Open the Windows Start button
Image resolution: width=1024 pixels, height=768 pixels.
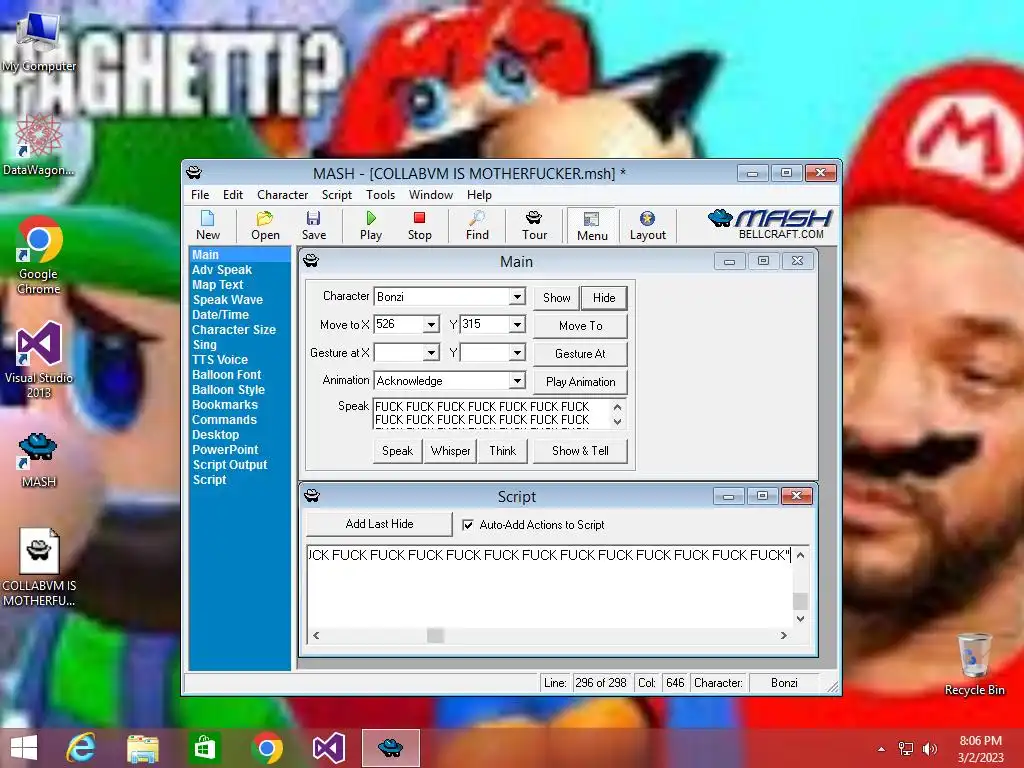tap(24, 748)
